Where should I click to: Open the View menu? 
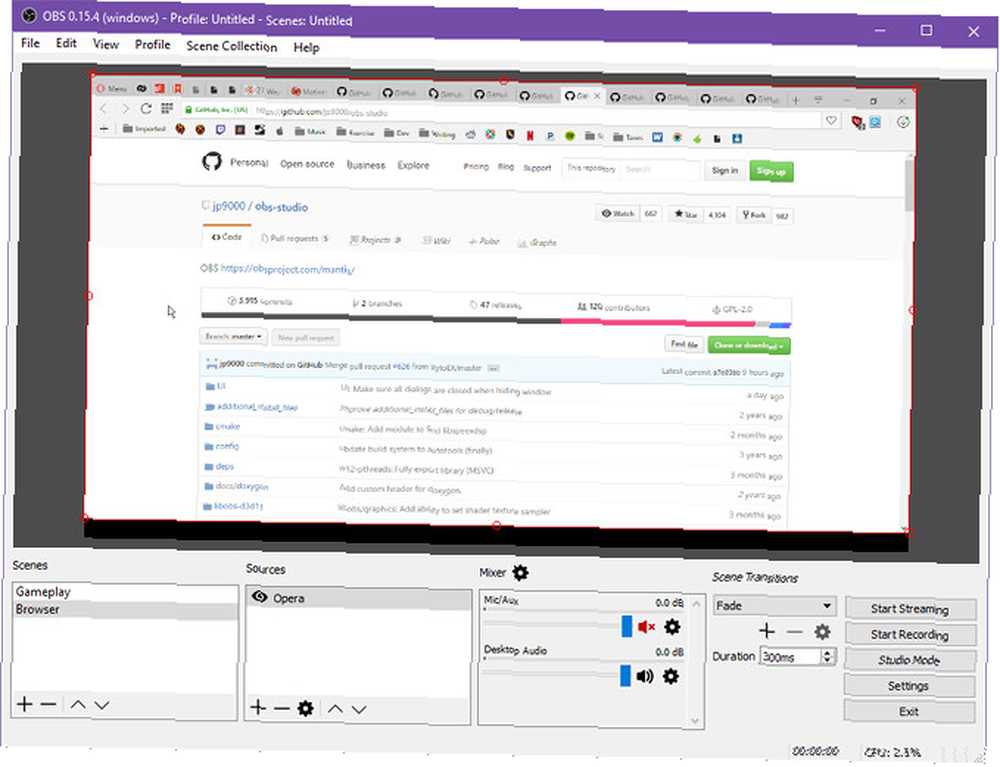pos(106,44)
